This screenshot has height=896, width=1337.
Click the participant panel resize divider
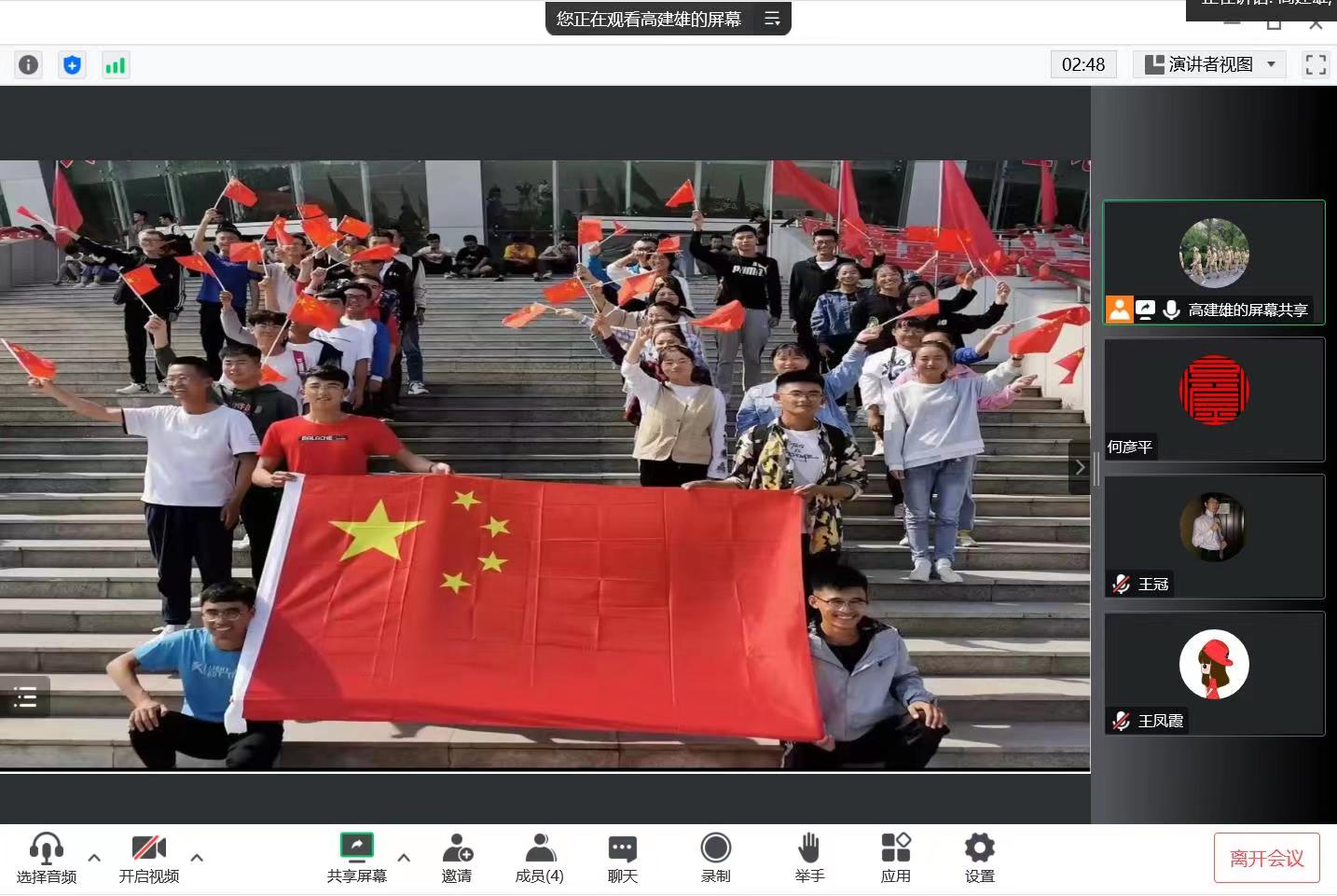coord(1096,467)
